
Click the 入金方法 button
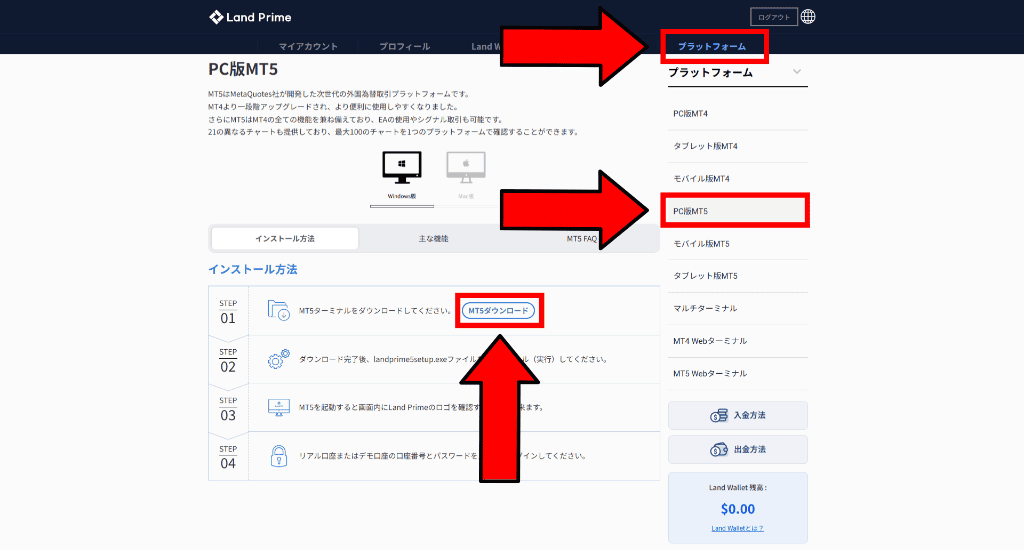click(738, 415)
